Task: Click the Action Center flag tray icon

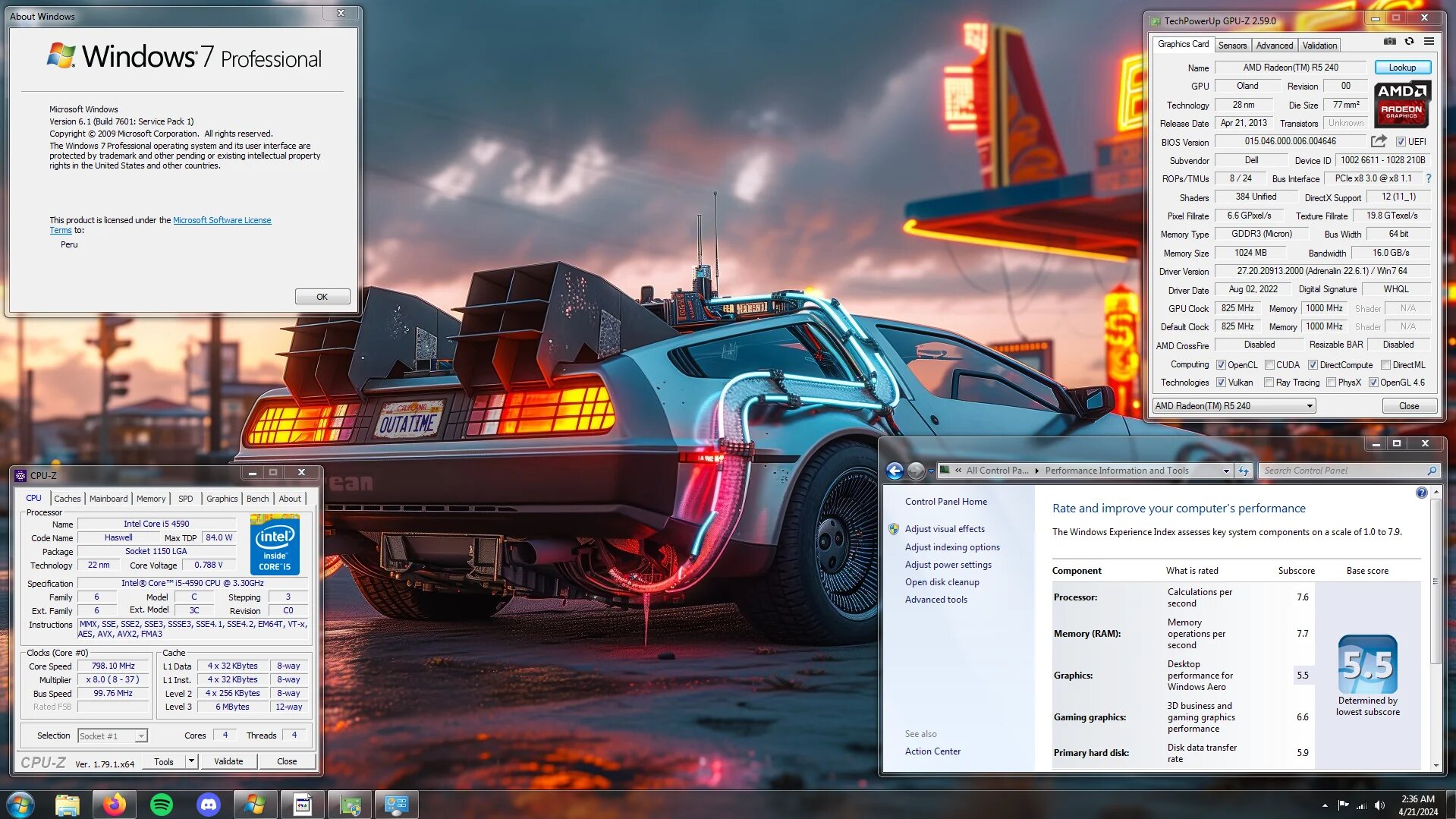Action: 1343,805
